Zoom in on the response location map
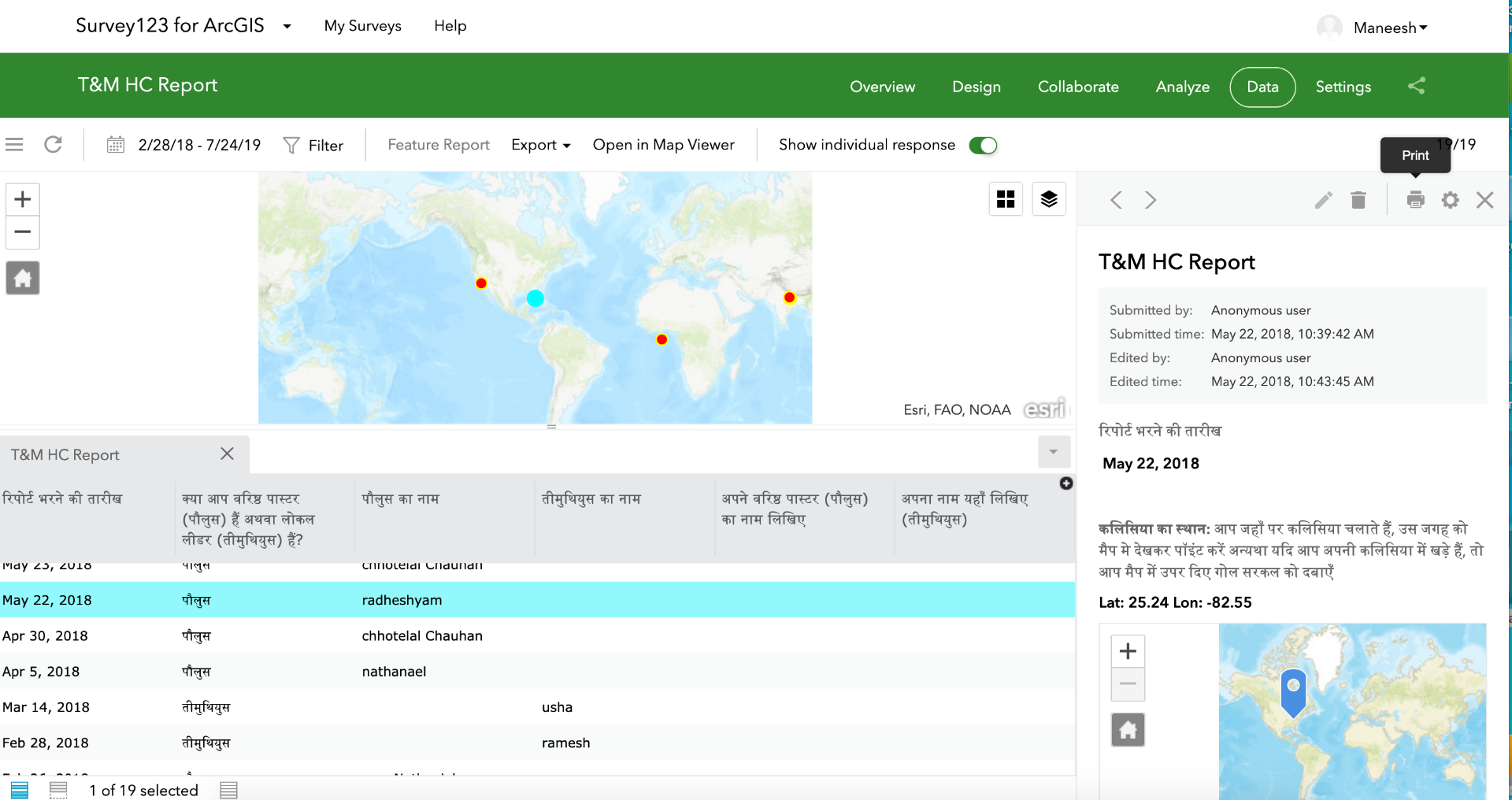This screenshot has width=1512, height=800. [1128, 651]
